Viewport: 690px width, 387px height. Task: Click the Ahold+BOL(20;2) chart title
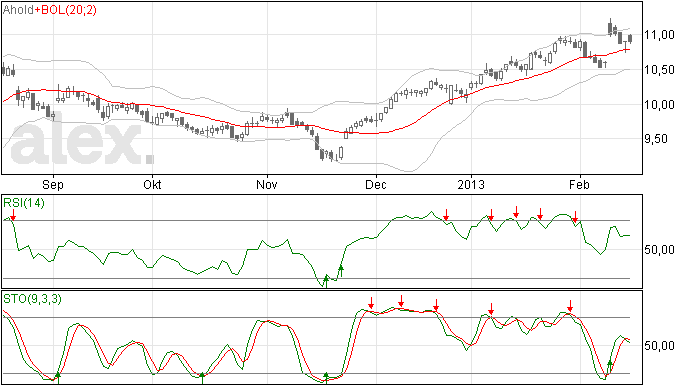[x=50, y=10]
